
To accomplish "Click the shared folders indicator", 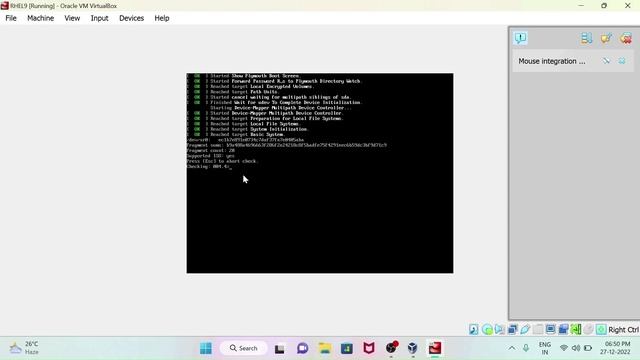I will pos(538,329).
